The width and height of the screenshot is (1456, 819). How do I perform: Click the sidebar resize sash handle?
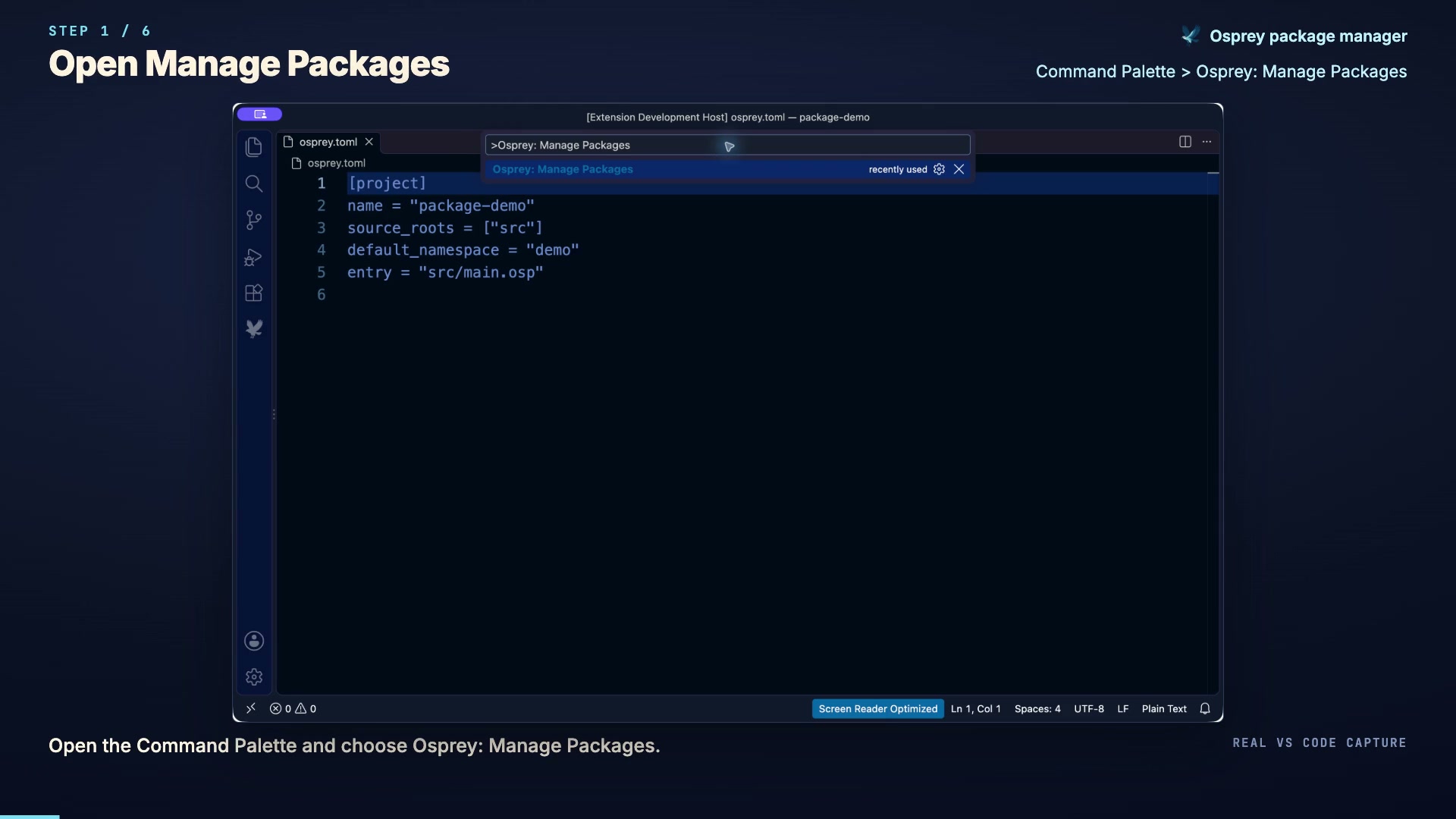[274, 414]
